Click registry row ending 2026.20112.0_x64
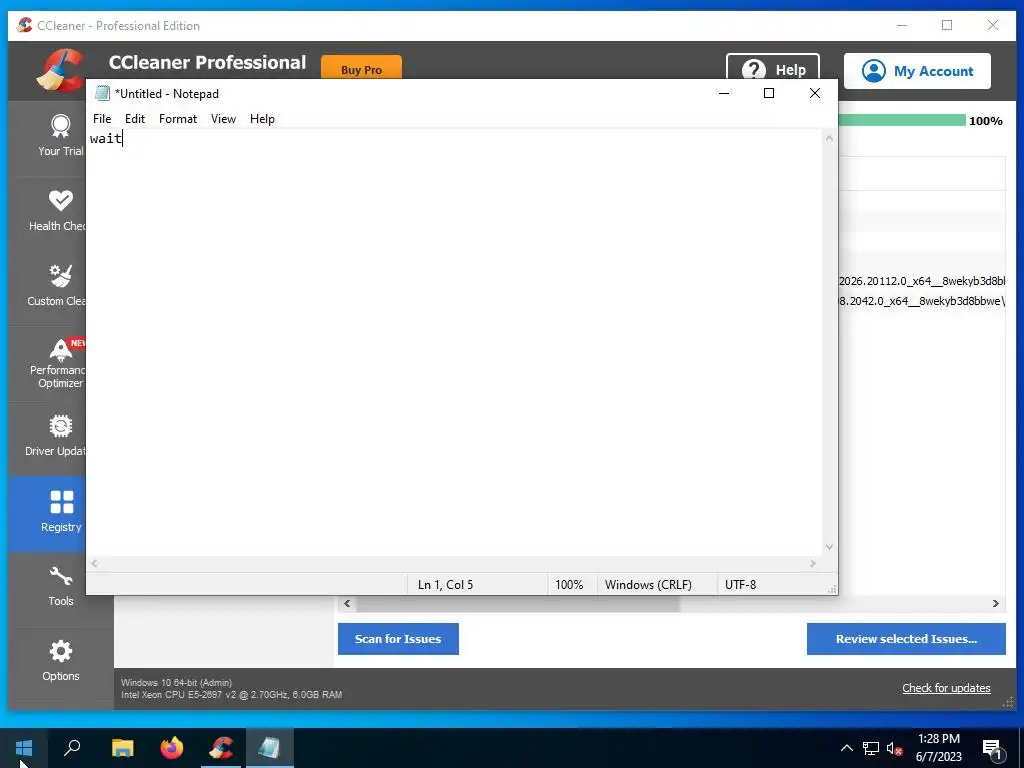Screen dimensions: 1024x768 [922, 281]
